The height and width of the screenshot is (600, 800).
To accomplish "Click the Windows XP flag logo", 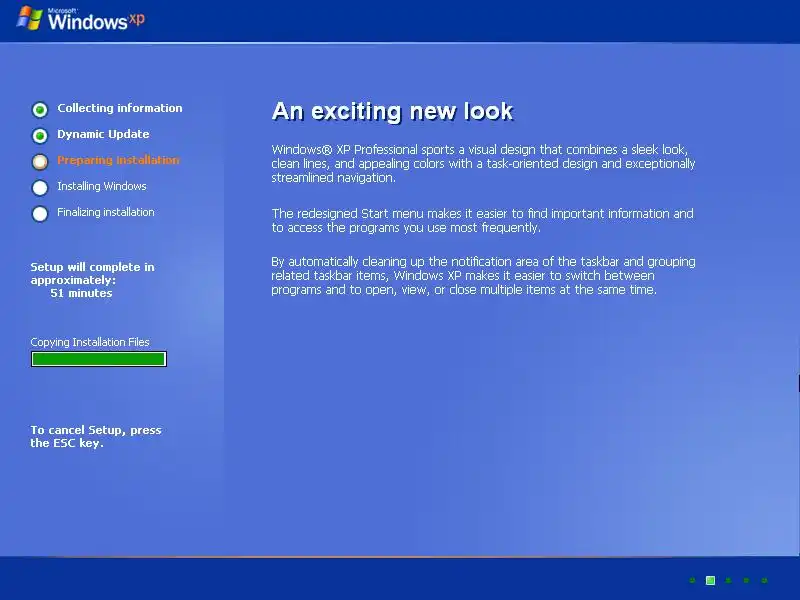I will [x=29, y=18].
